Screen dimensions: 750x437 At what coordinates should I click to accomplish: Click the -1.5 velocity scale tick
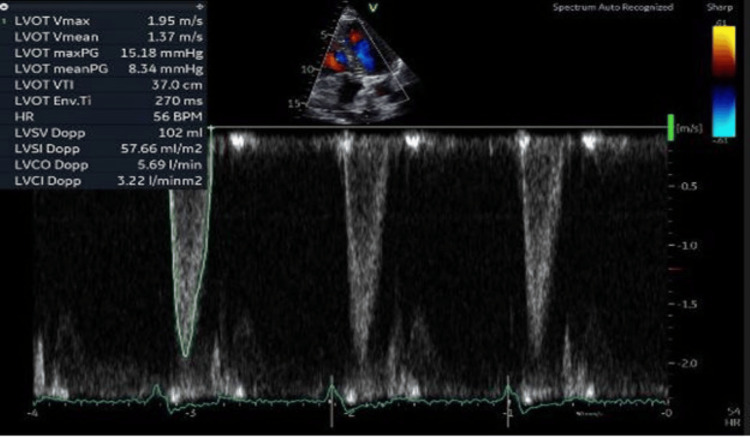684,305
